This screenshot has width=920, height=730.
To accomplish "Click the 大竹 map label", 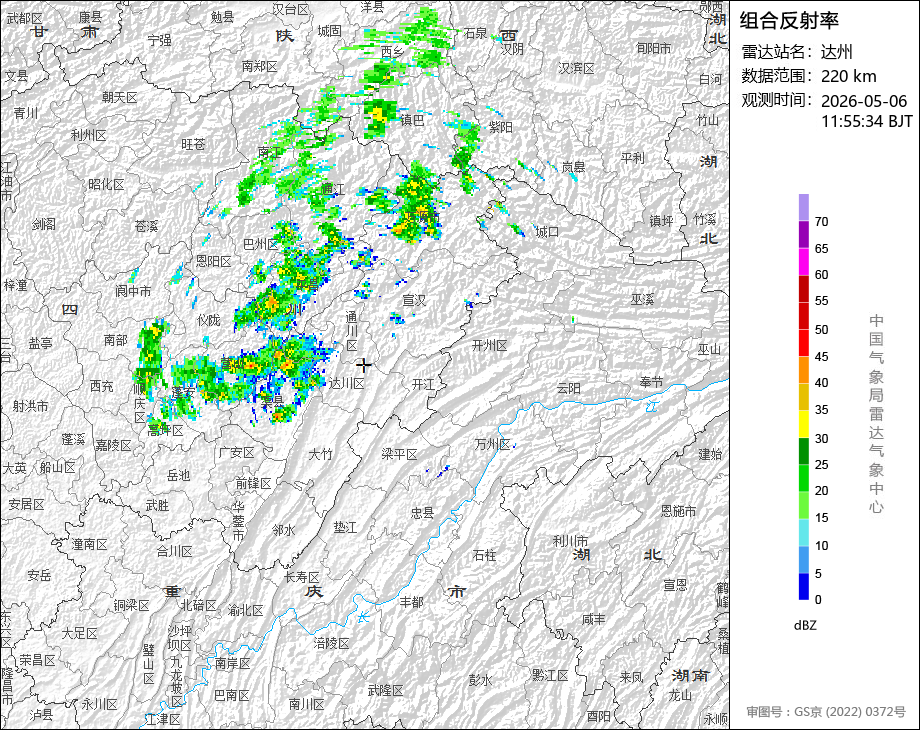I will pos(320,454).
